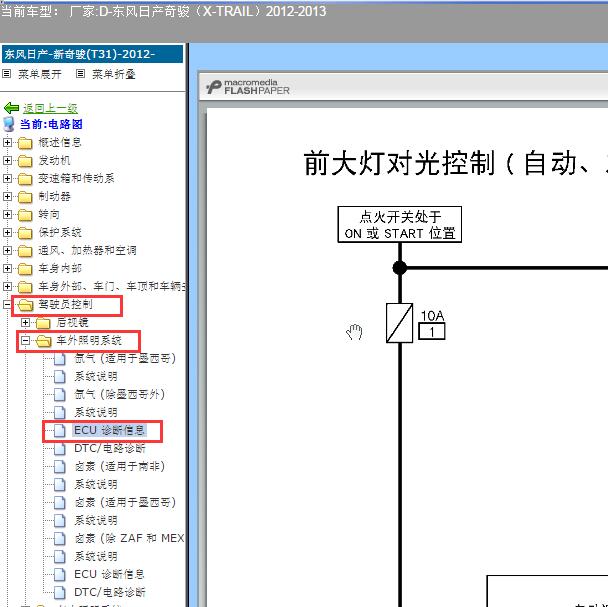The width and height of the screenshot is (608, 607).
Task: Click the 卤素(除 ZAF 和 MEX document icon
Action: coord(59,538)
